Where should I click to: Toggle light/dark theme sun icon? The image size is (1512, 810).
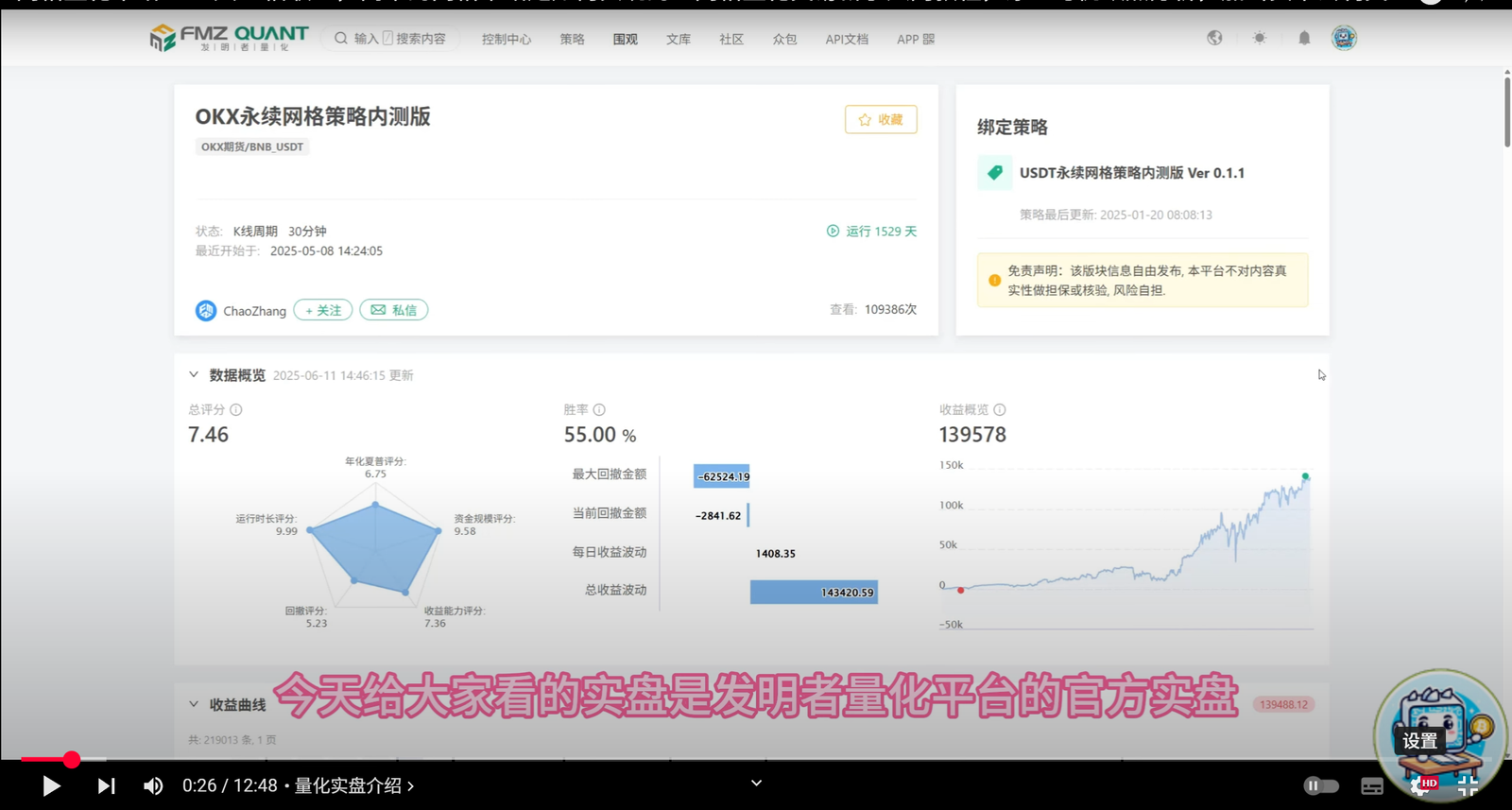(x=1260, y=39)
